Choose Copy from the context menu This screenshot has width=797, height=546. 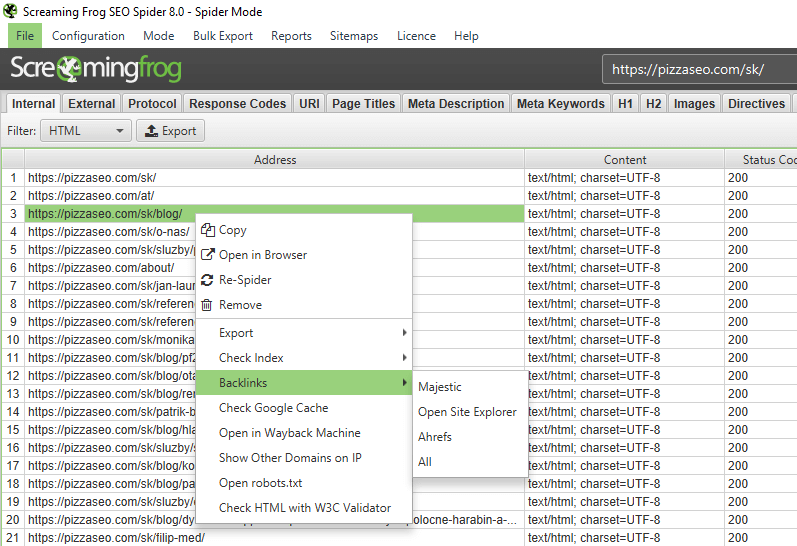point(303,230)
